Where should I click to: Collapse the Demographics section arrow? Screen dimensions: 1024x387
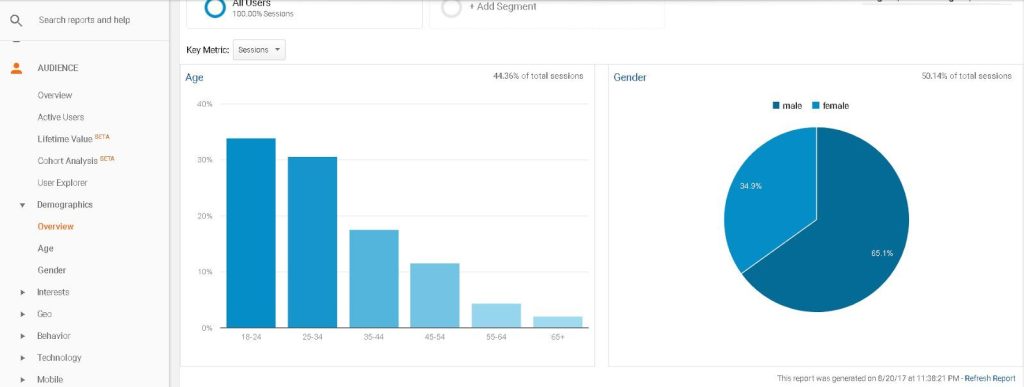(x=23, y=205)
